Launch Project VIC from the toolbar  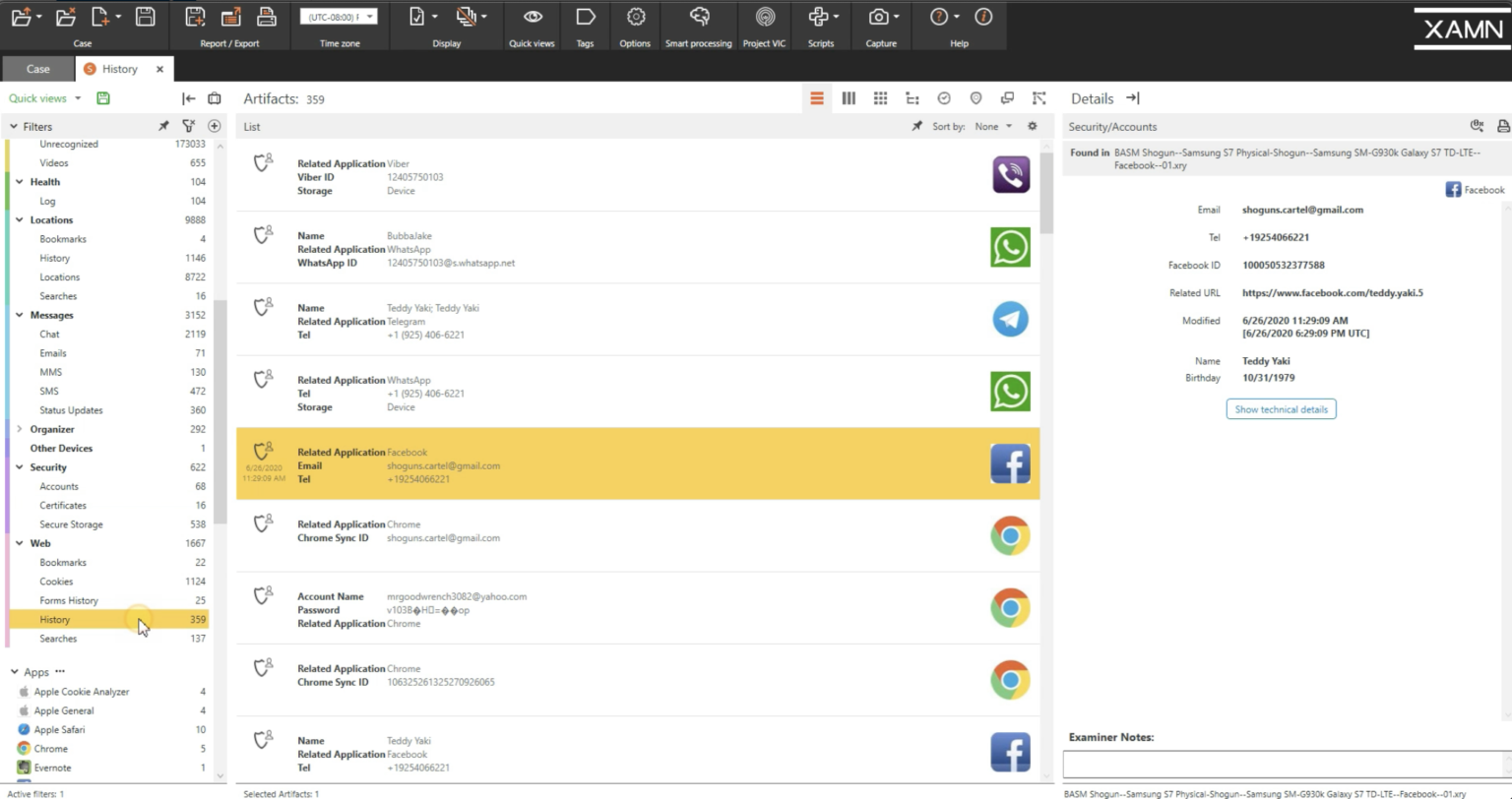coord(764,16)
